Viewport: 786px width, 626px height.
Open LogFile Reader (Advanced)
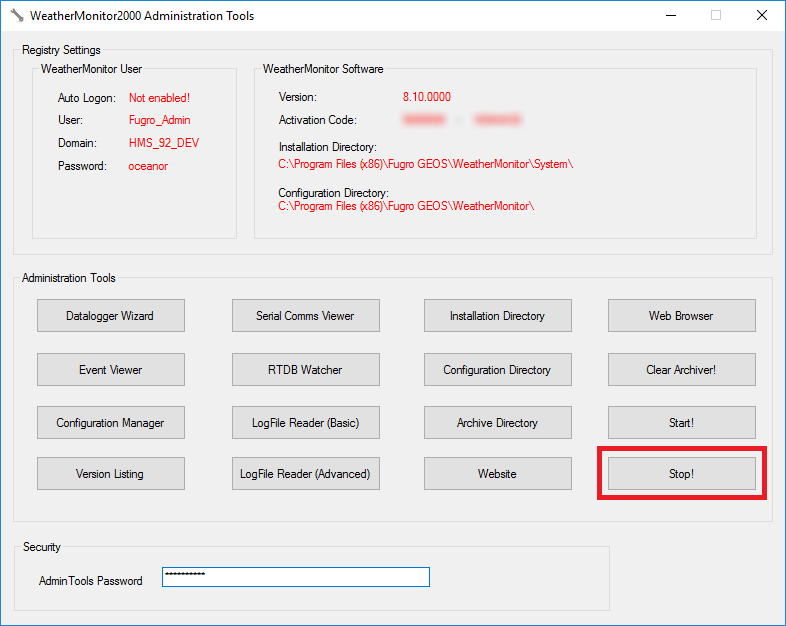(x=306, y=474)
